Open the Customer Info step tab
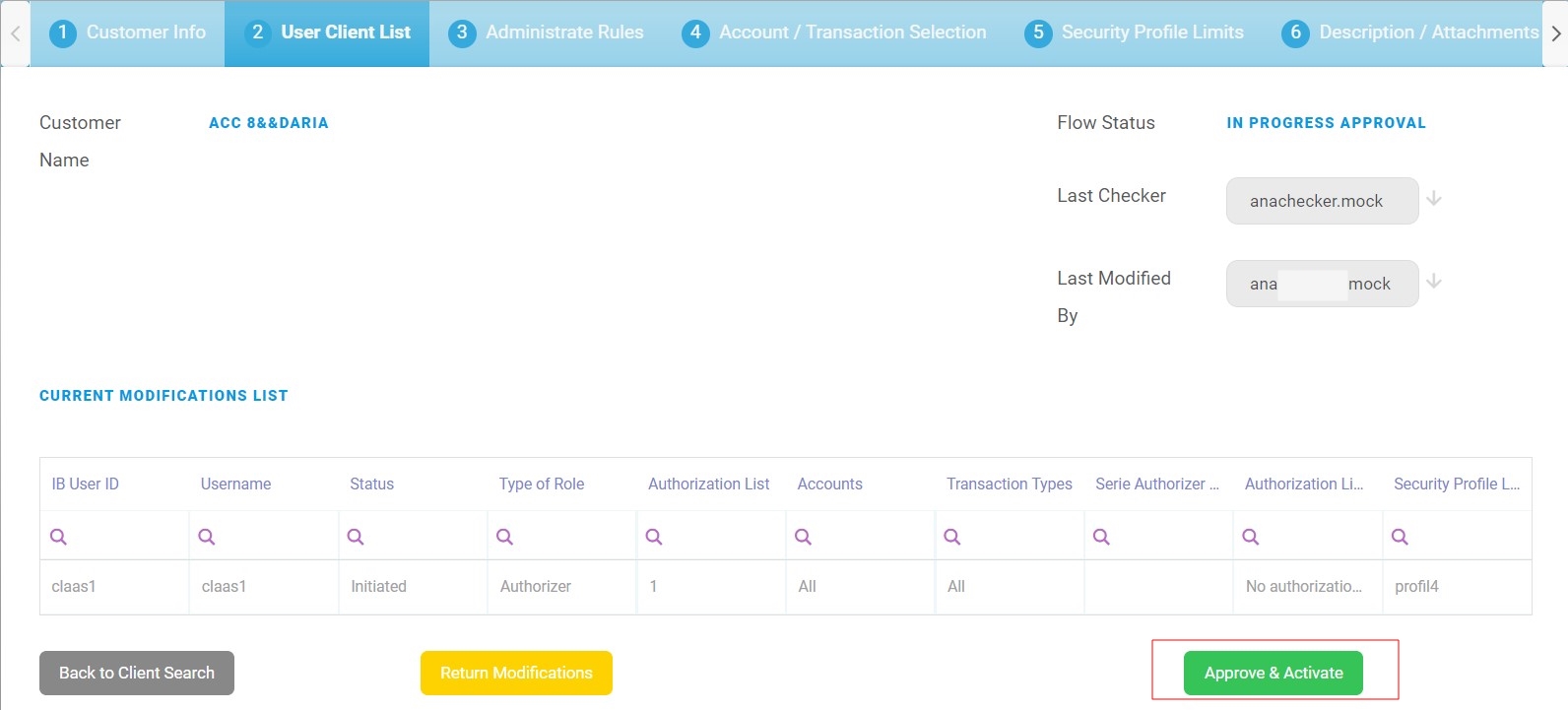 (x=128, y=32)
